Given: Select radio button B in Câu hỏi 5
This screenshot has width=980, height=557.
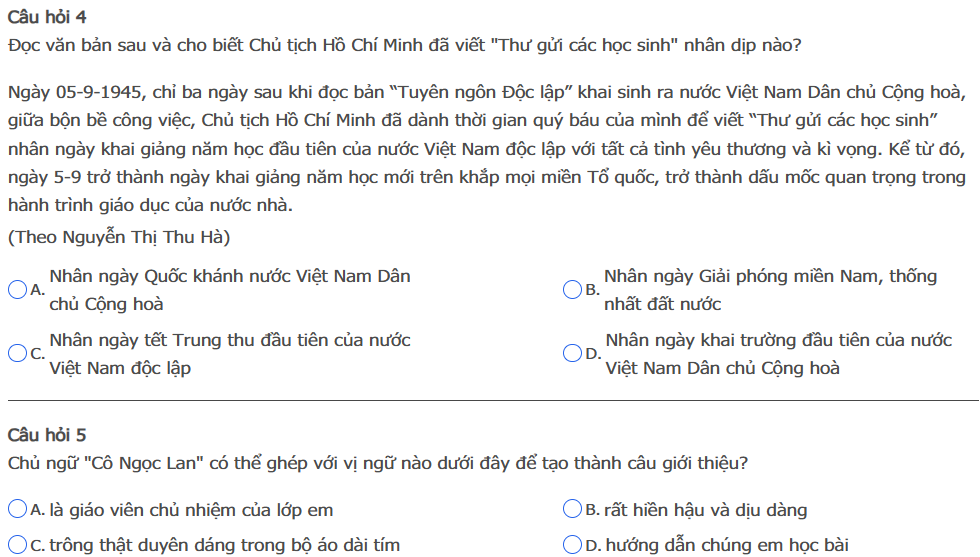Looking at the screenshot, I should pos(573,510).
